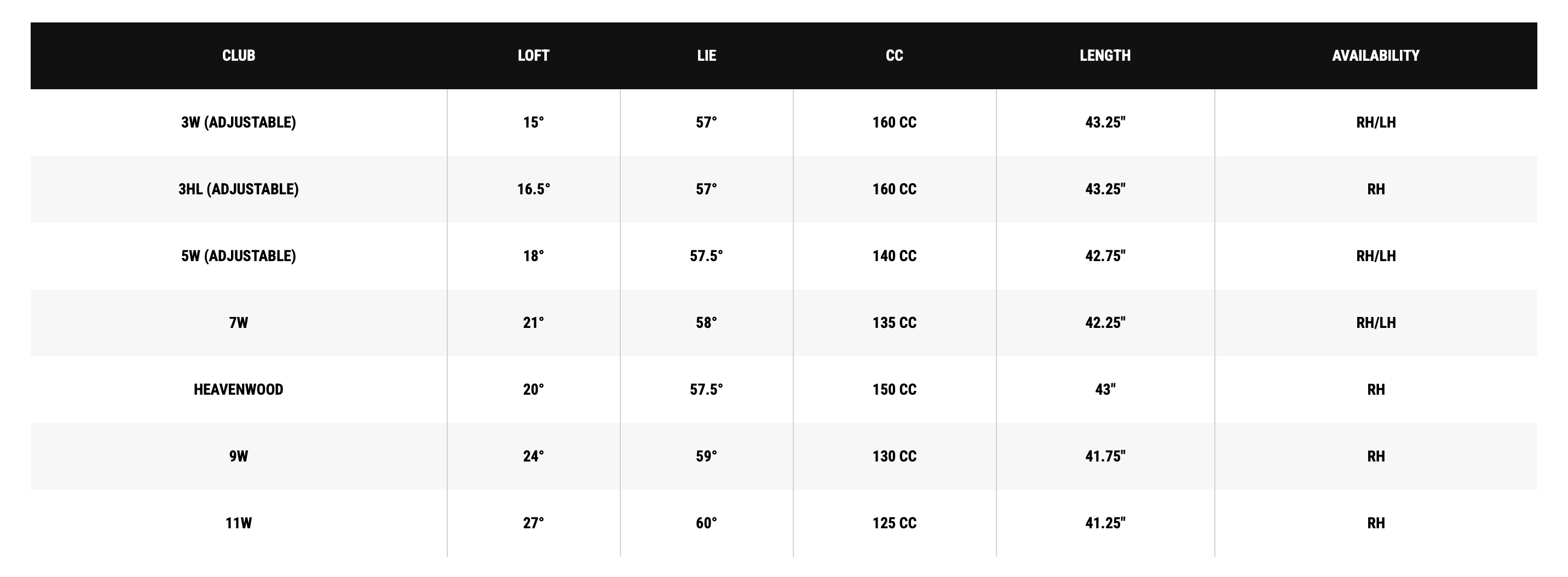
Task: Click the 7W club name cell
Action: 239,322
